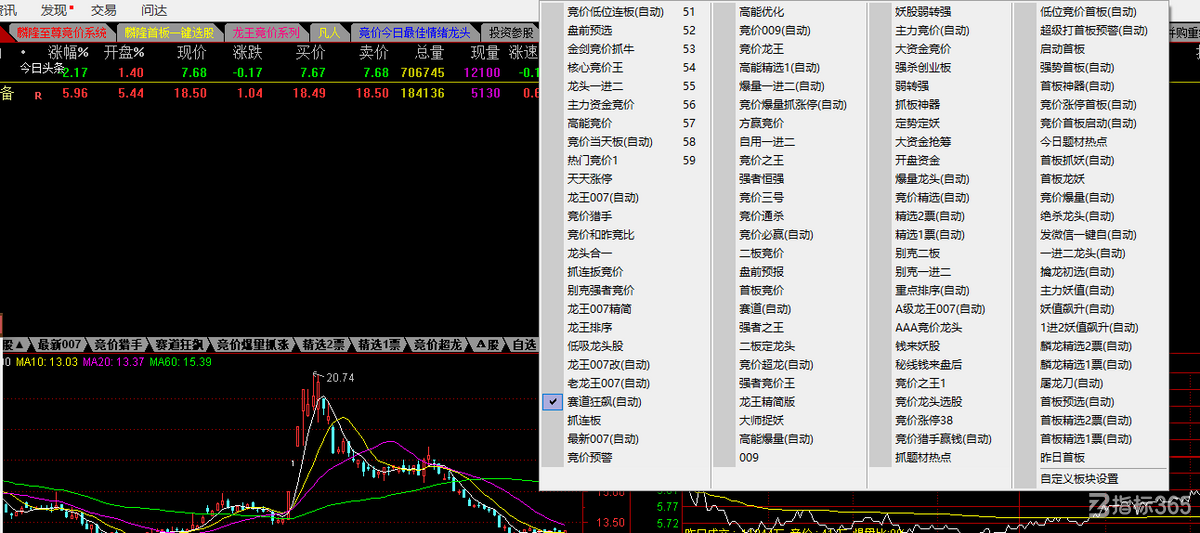Sort by 买价 column header
The height and width of the screenshot is (533, 1200).
tap(311, 52)
